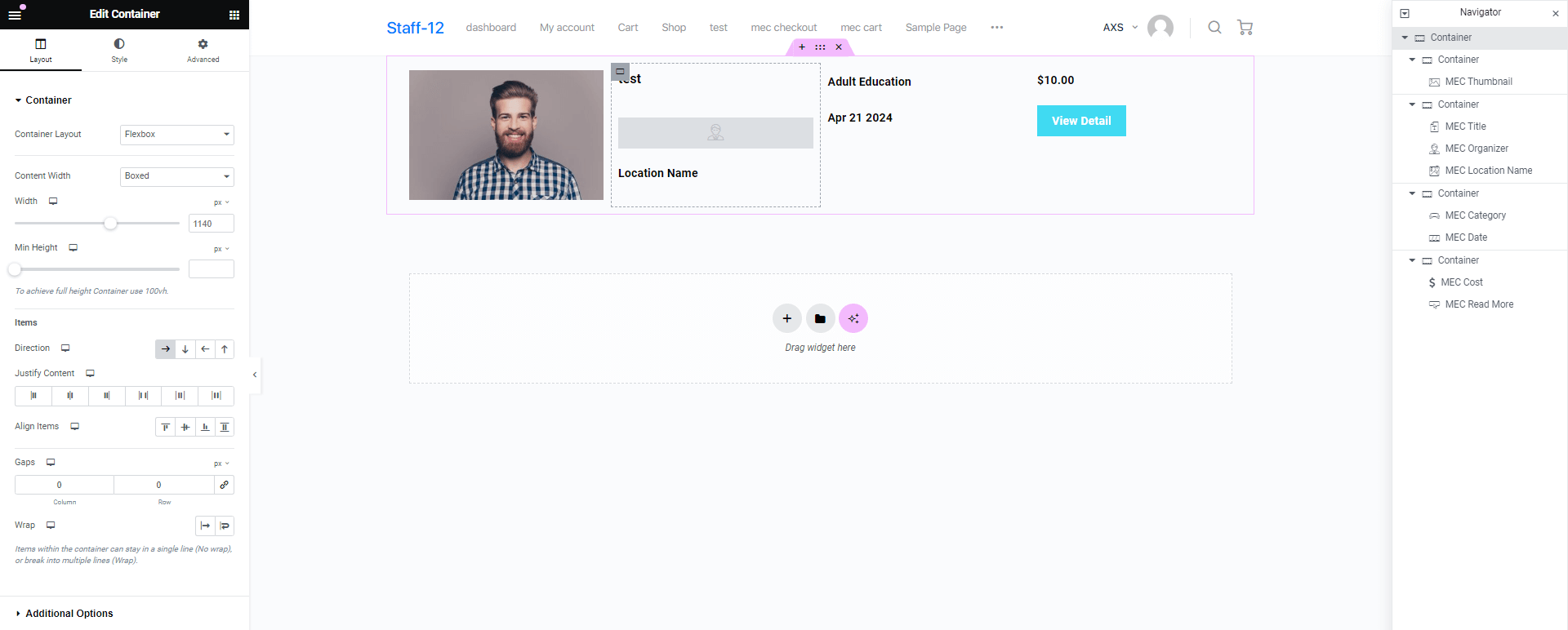This screenshot has height=630, width=1568.
Task: Open the Elementor hamburger menu
Action: [15, 15]
